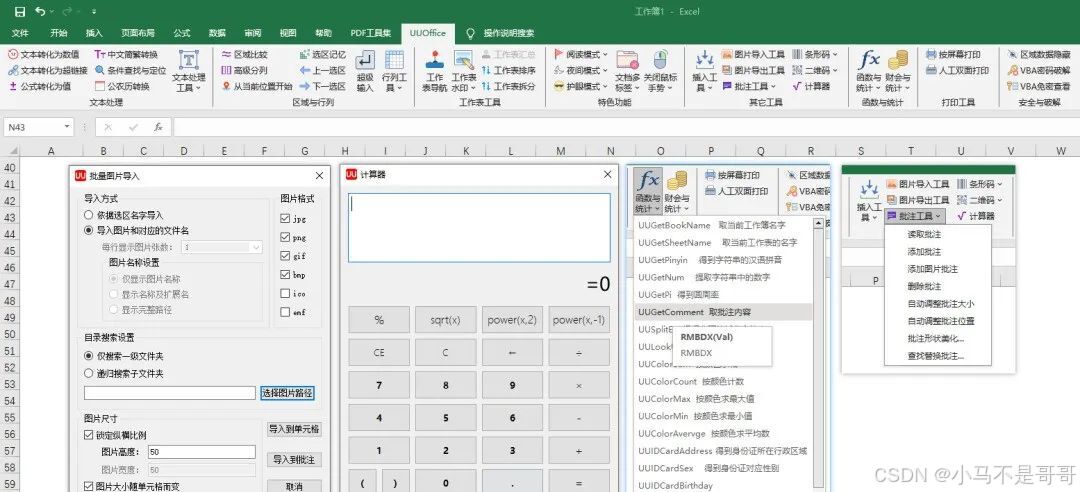The image size is (1080, 492).
Task: Launch 条件查找与定位
Action: (x=131, y=70)
